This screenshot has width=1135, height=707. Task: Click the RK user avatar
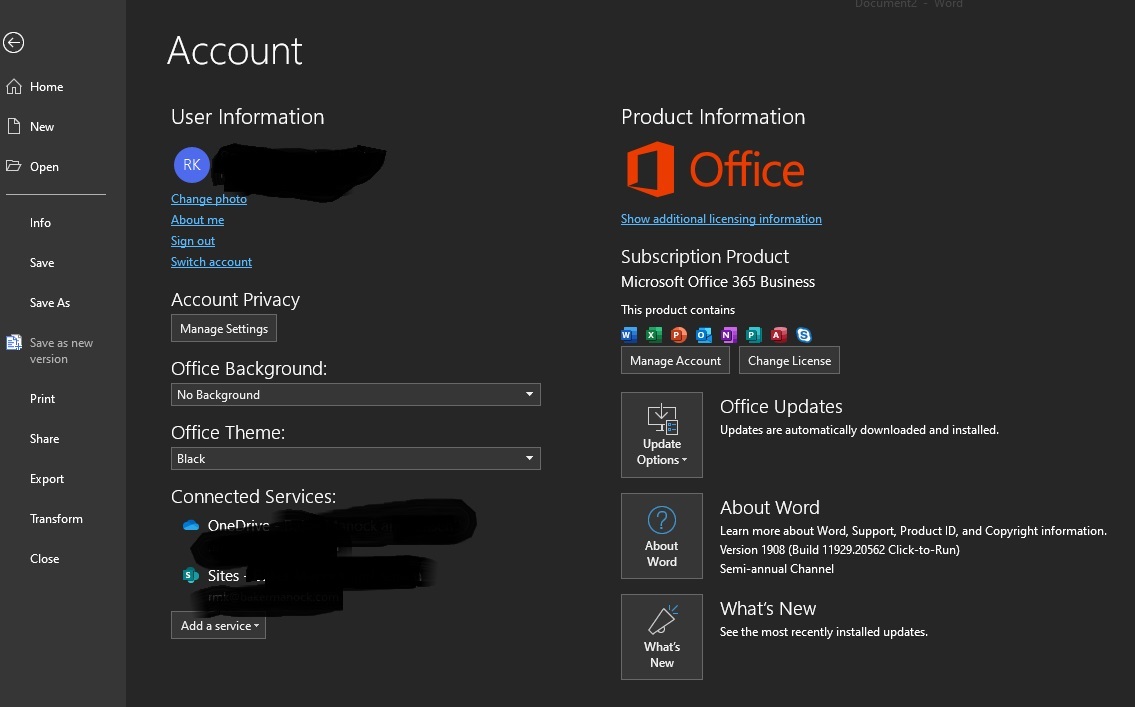point(192,165)
